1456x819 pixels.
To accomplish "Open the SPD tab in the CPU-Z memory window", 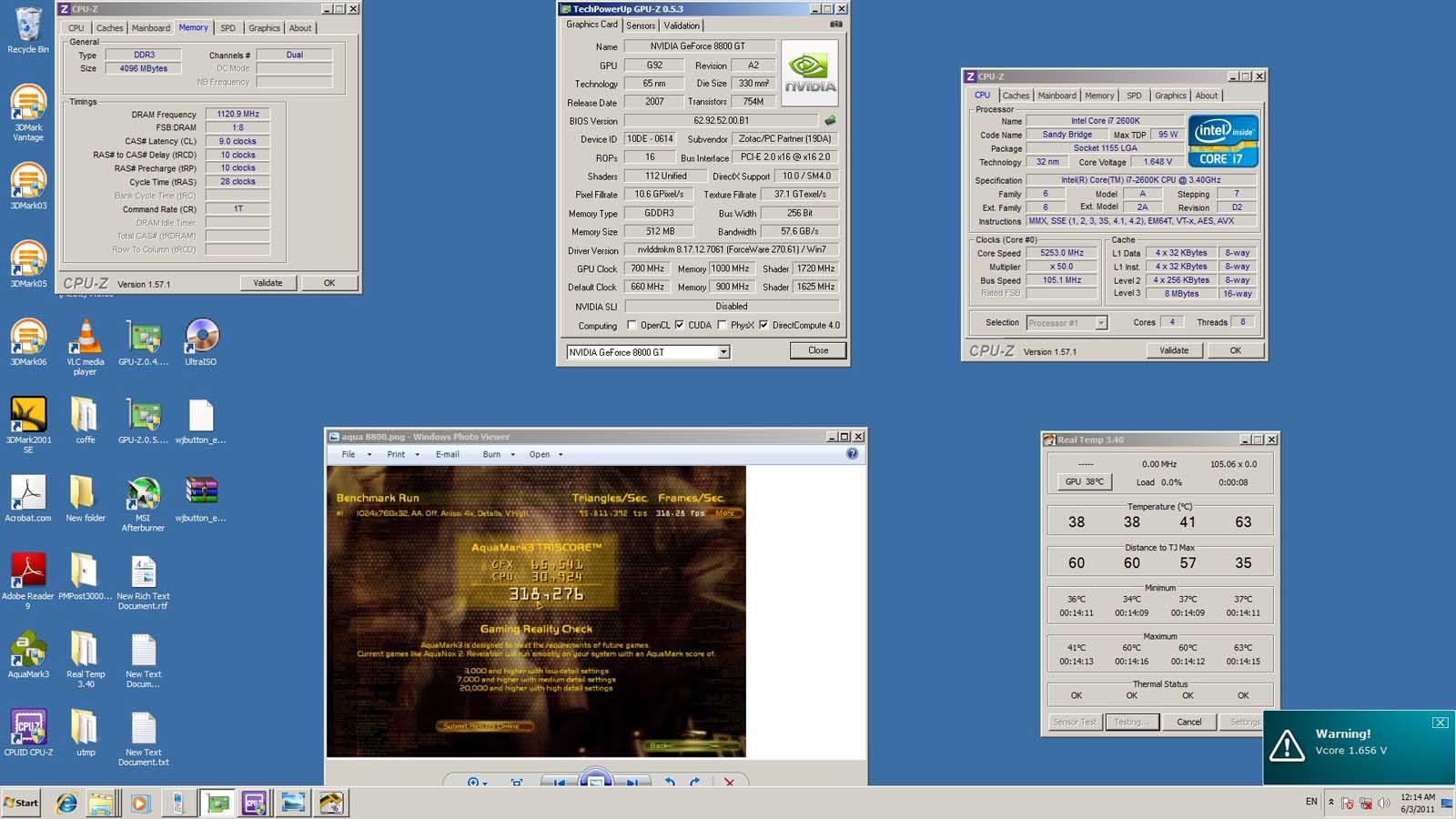I will click(x=227, y=28).
